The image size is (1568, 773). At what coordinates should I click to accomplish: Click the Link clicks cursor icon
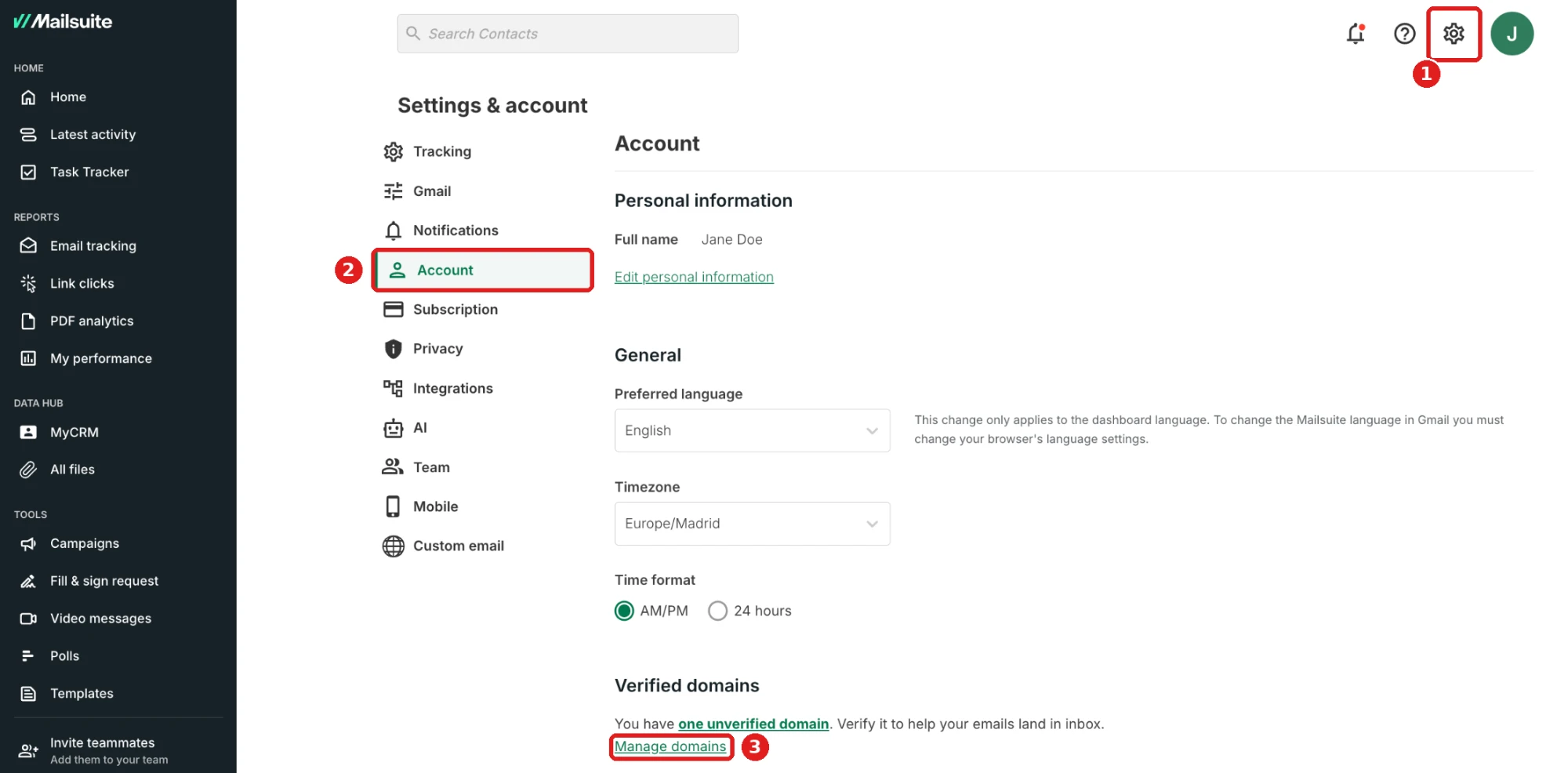point(28,284)
